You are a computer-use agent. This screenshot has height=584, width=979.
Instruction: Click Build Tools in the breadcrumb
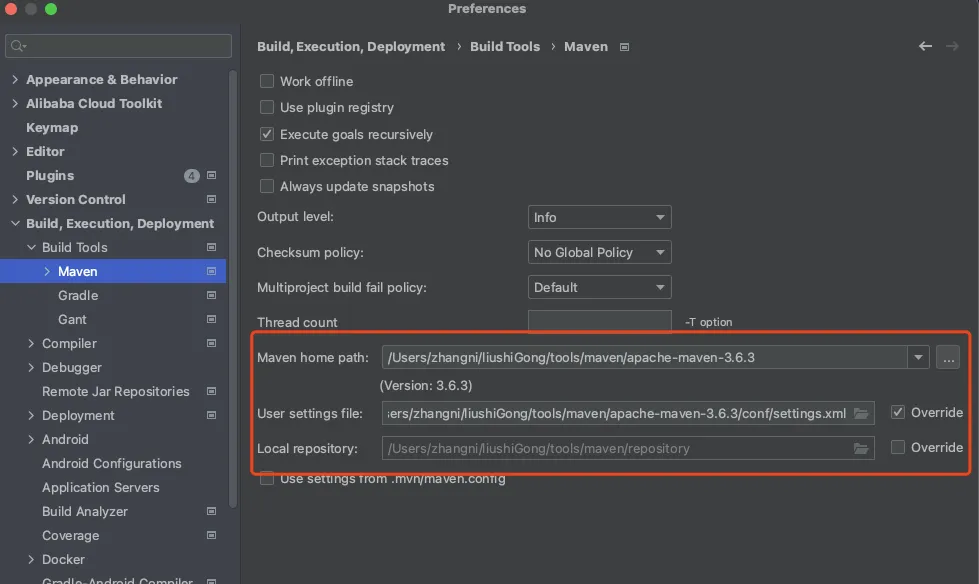[x=505, y=46]
